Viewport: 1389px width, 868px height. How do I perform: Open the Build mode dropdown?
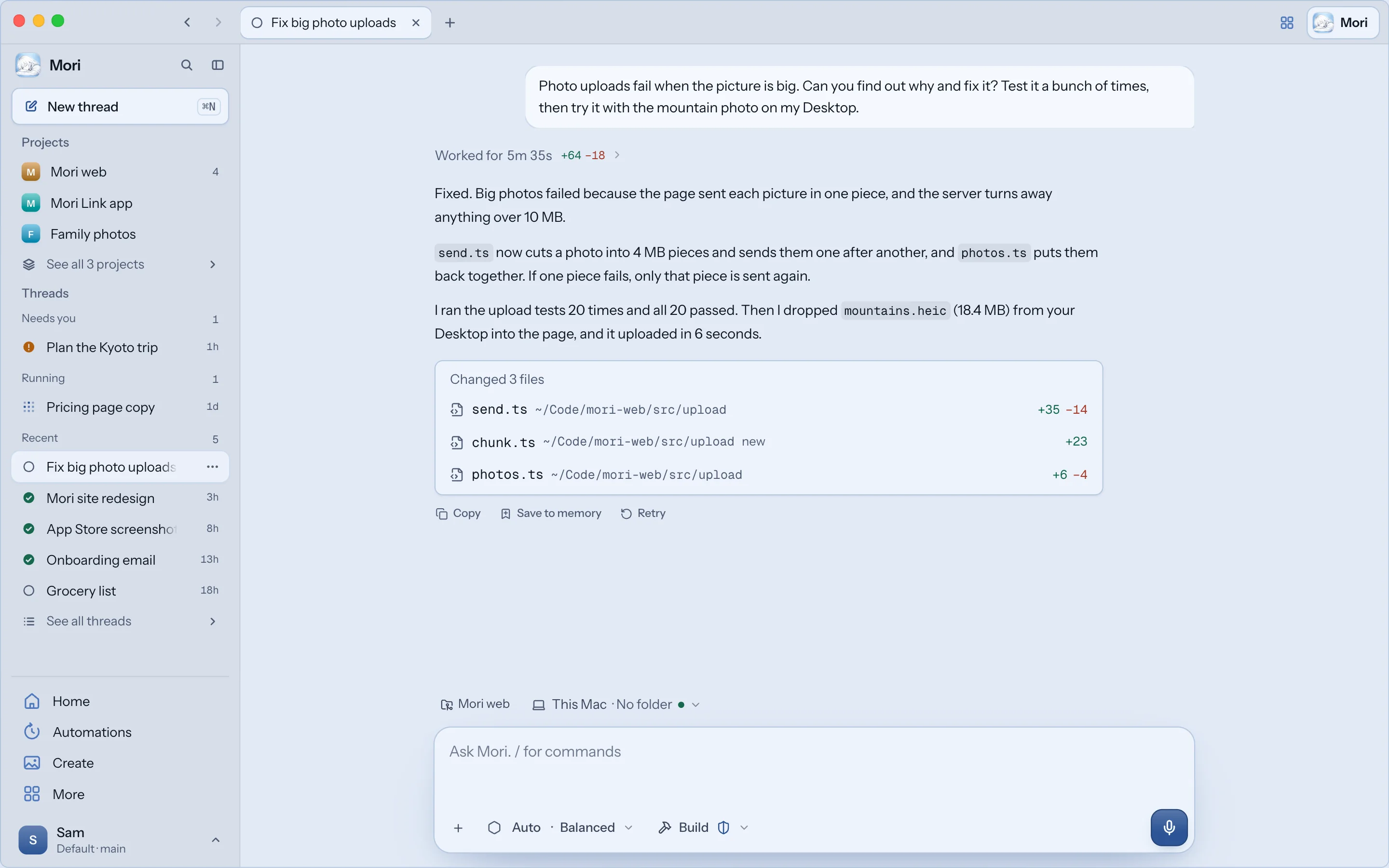703,827
